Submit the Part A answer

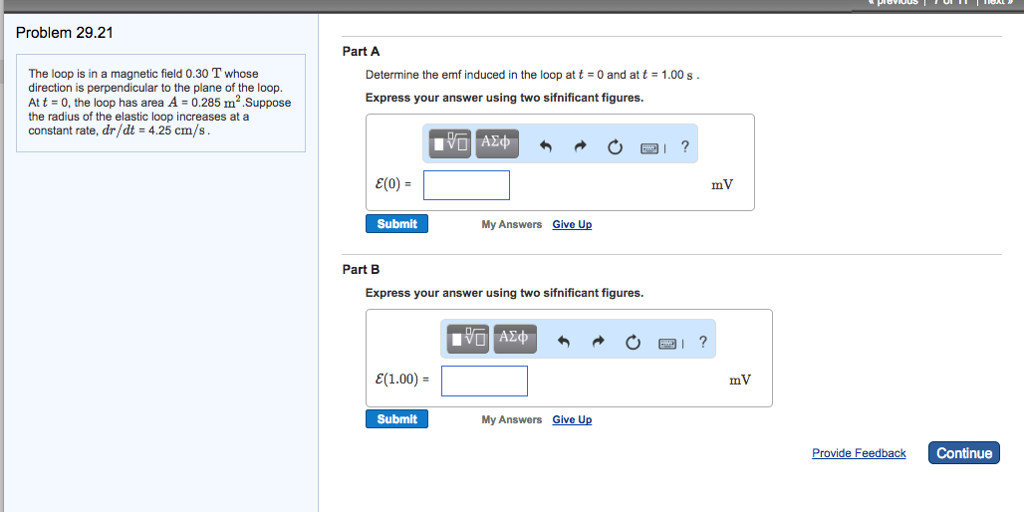[396, 224]
